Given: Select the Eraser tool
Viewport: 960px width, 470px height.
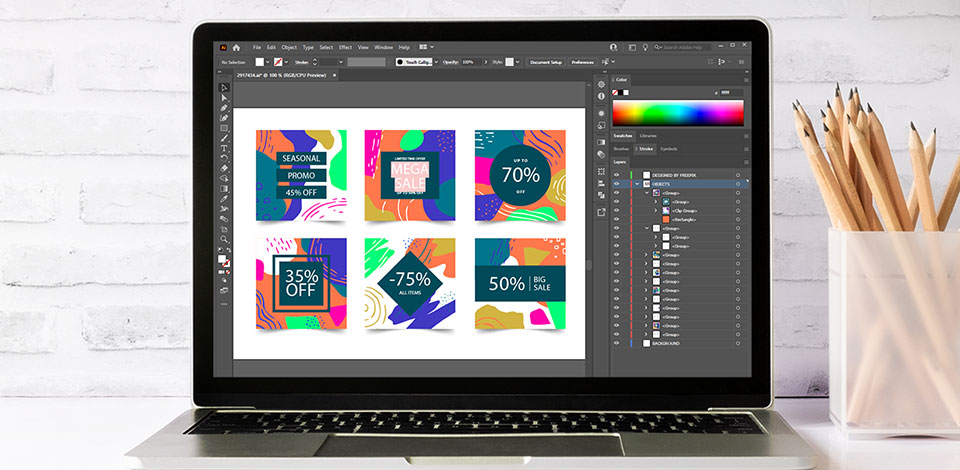Looking at the screenshot, I should (224, 168).
